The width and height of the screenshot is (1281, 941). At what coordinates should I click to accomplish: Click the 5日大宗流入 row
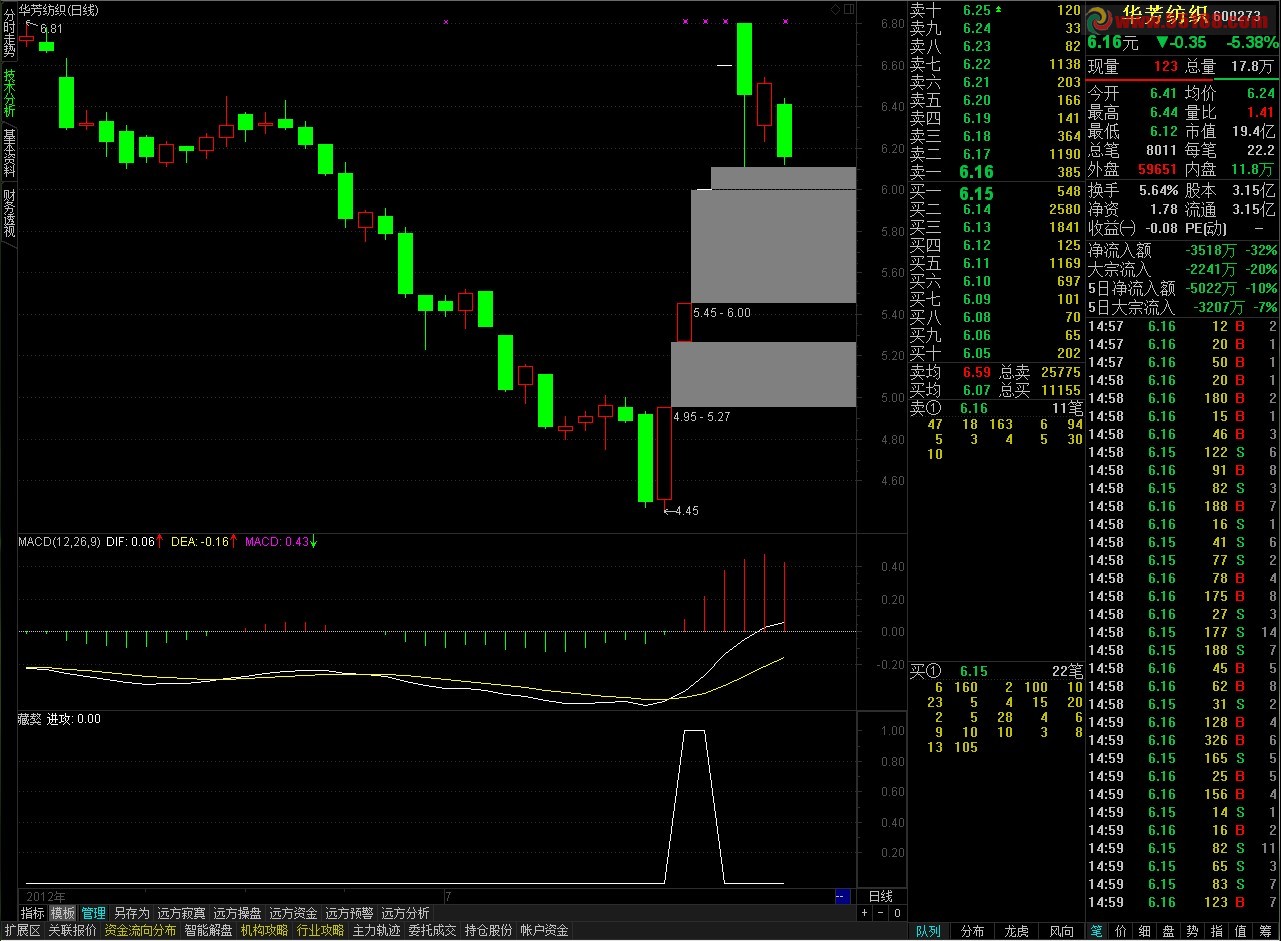tap(1183, 307)
